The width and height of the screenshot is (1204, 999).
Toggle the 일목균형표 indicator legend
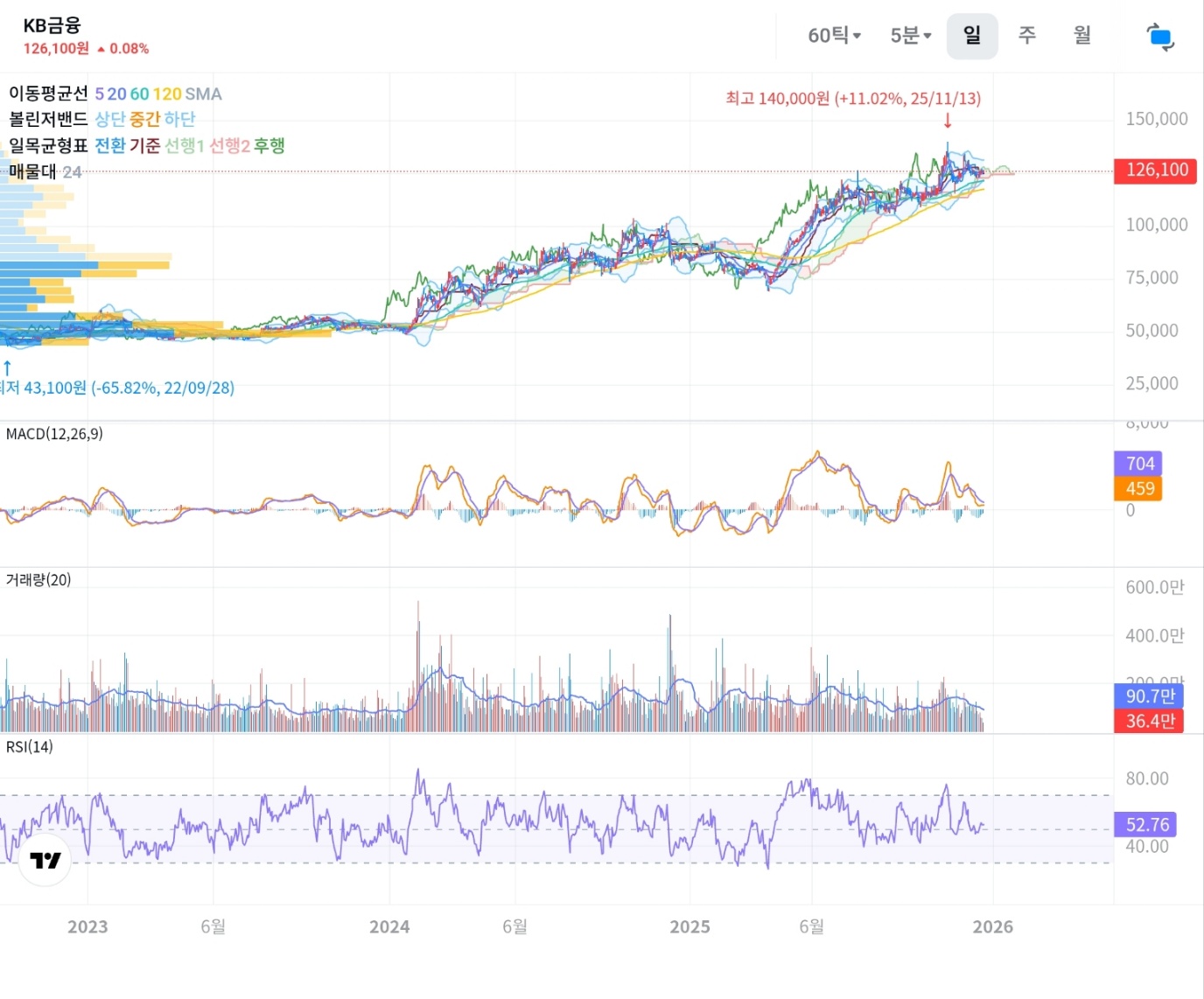pyautogui.click(x=48, y=145)
